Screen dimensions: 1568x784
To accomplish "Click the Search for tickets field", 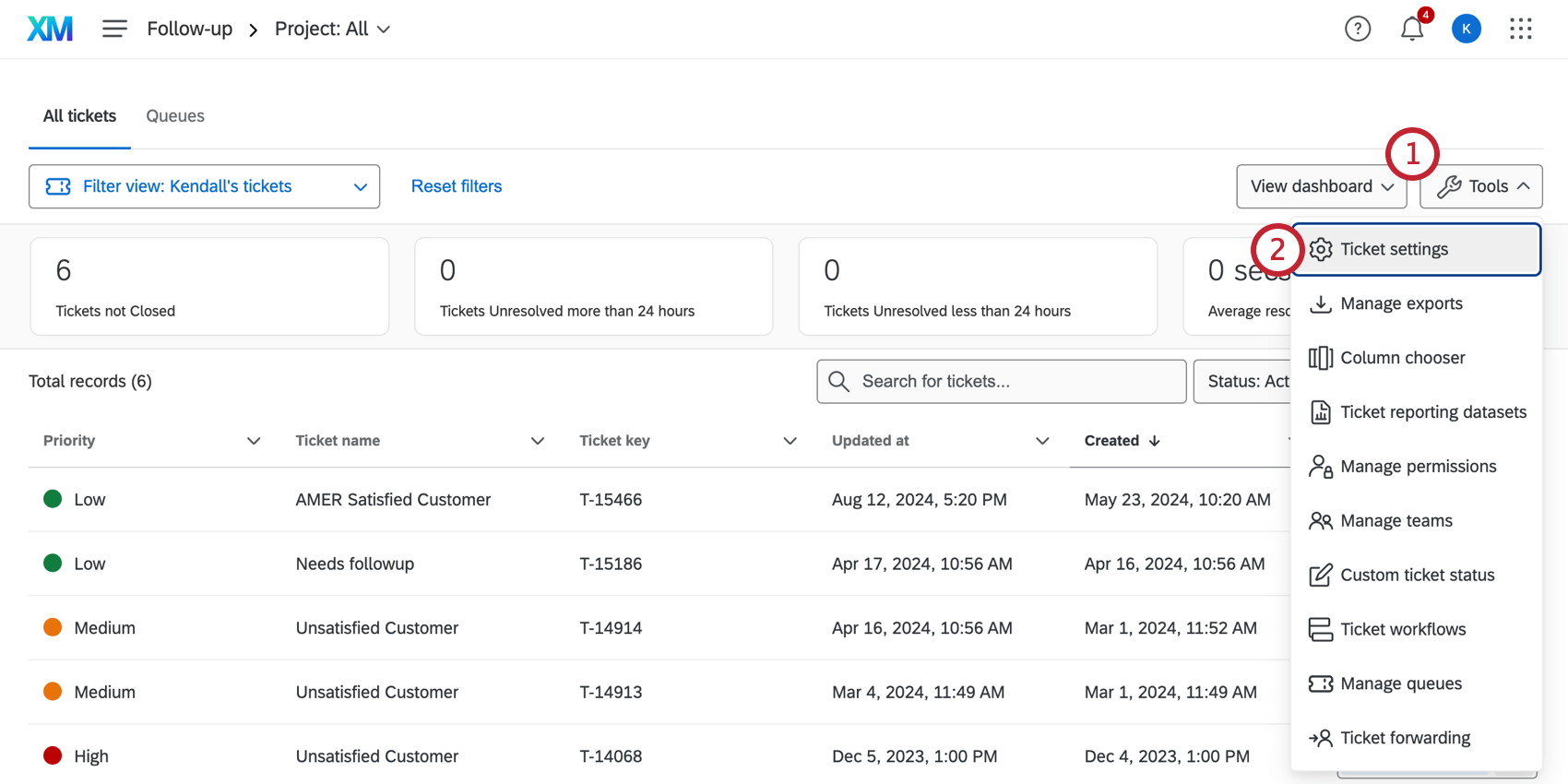I will click(x=1001, y=381).
